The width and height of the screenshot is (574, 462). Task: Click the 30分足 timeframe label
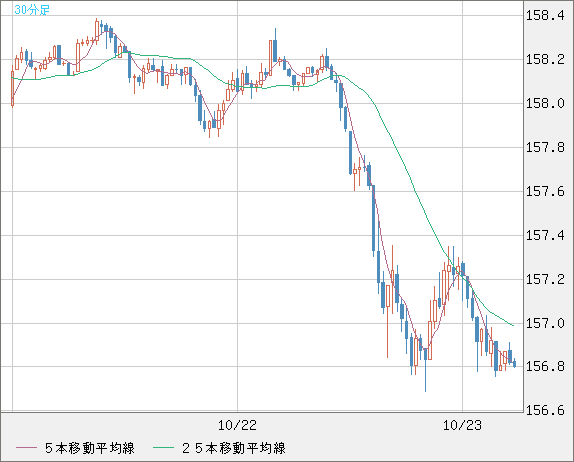tap(31, 10)
